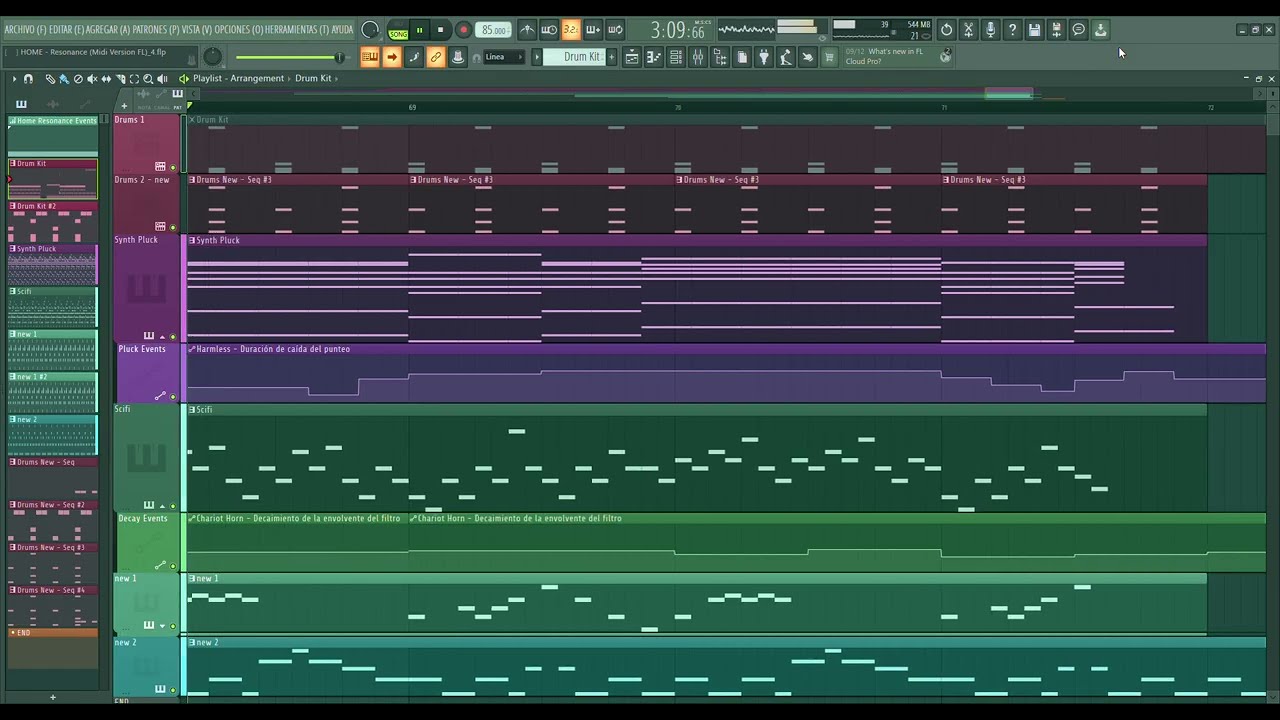This screenshot has height=720, width=1280.
Task: Select the Home Resonance Events clip in picker
Action: (53, 137)
